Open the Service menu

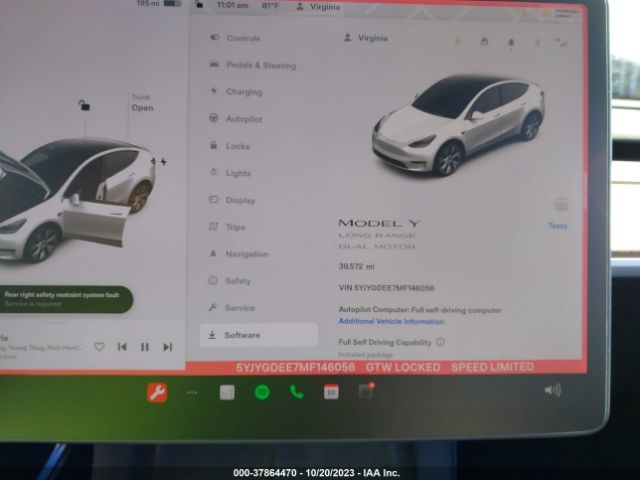[x=232, y=308]
